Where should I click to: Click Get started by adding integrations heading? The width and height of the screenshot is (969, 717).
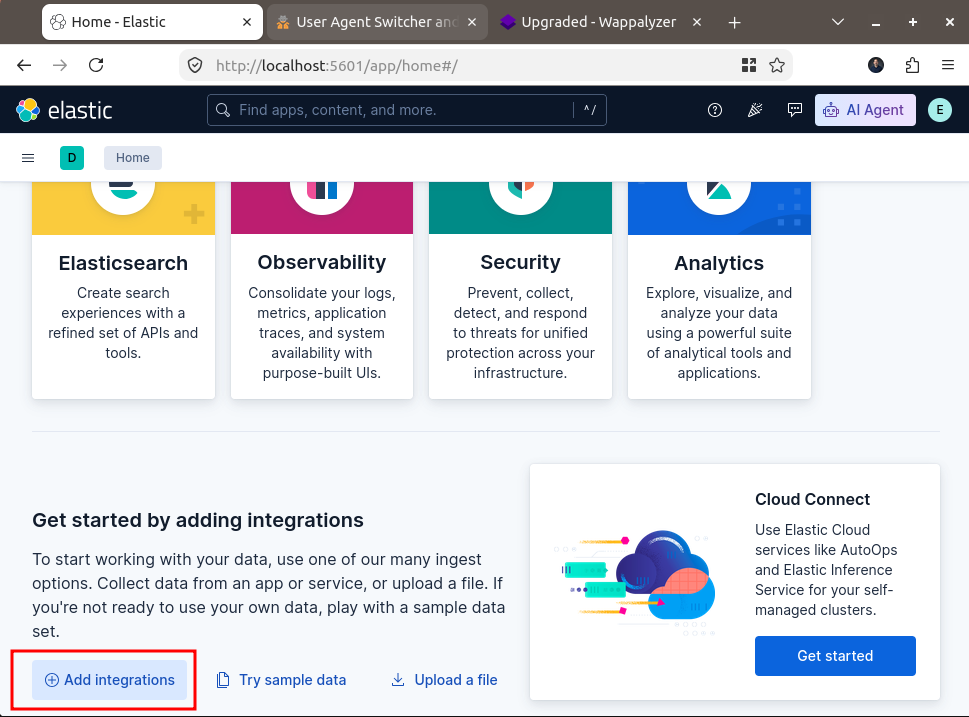[x=198, y=520]
